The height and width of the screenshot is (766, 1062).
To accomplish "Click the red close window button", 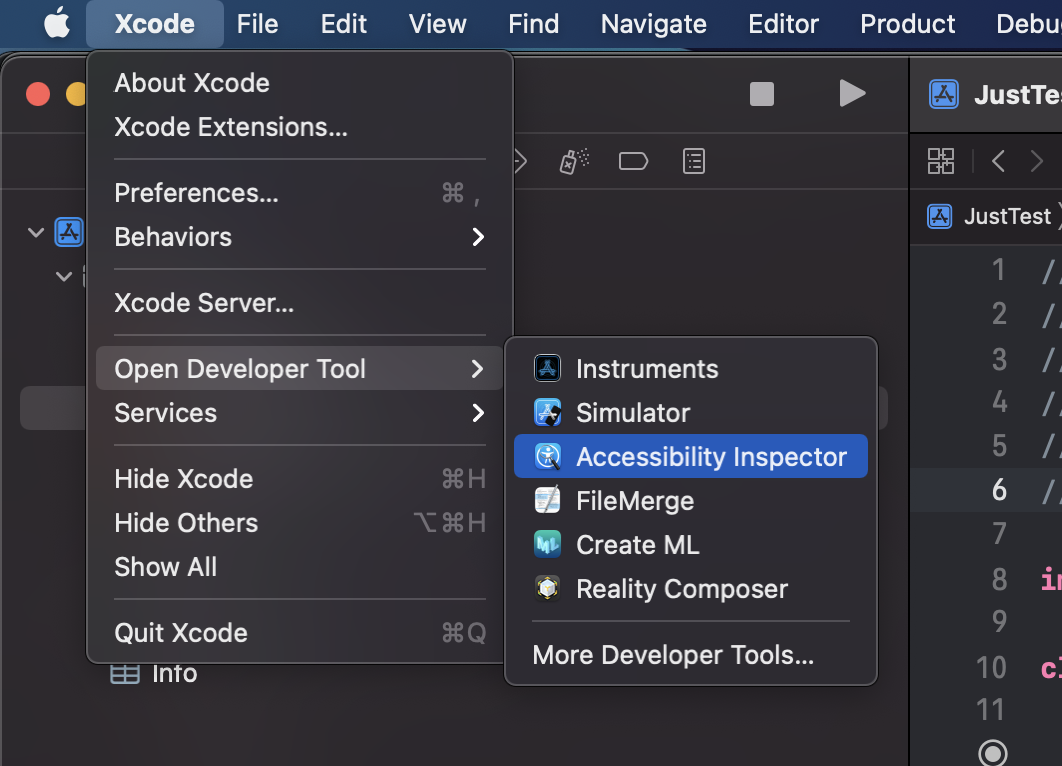I will point(38,94).
